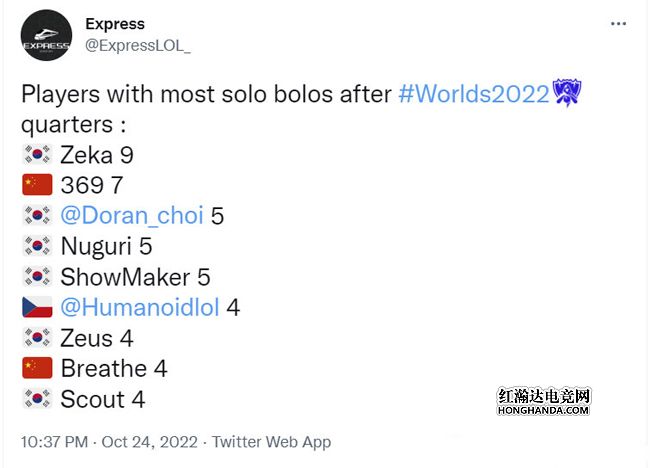This screenshot has height=468, width=650.
Task: Click the HONGHANDA.COM watermark
Action: click(543, 410)
